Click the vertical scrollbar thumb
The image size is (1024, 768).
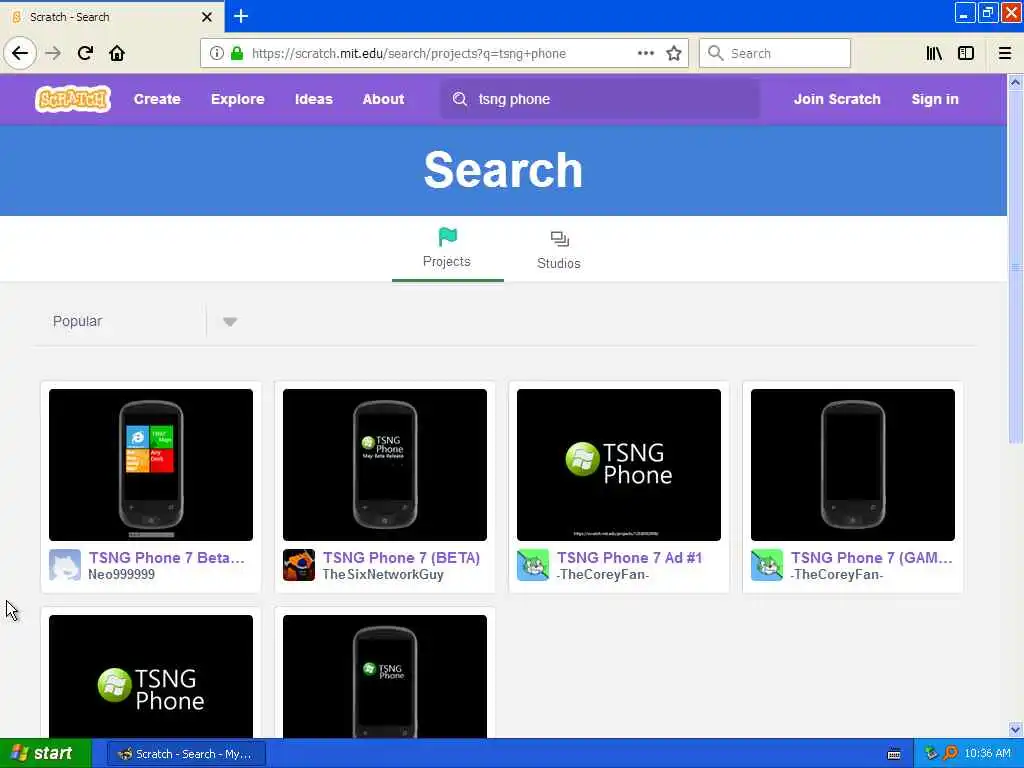pos(1015,267)
